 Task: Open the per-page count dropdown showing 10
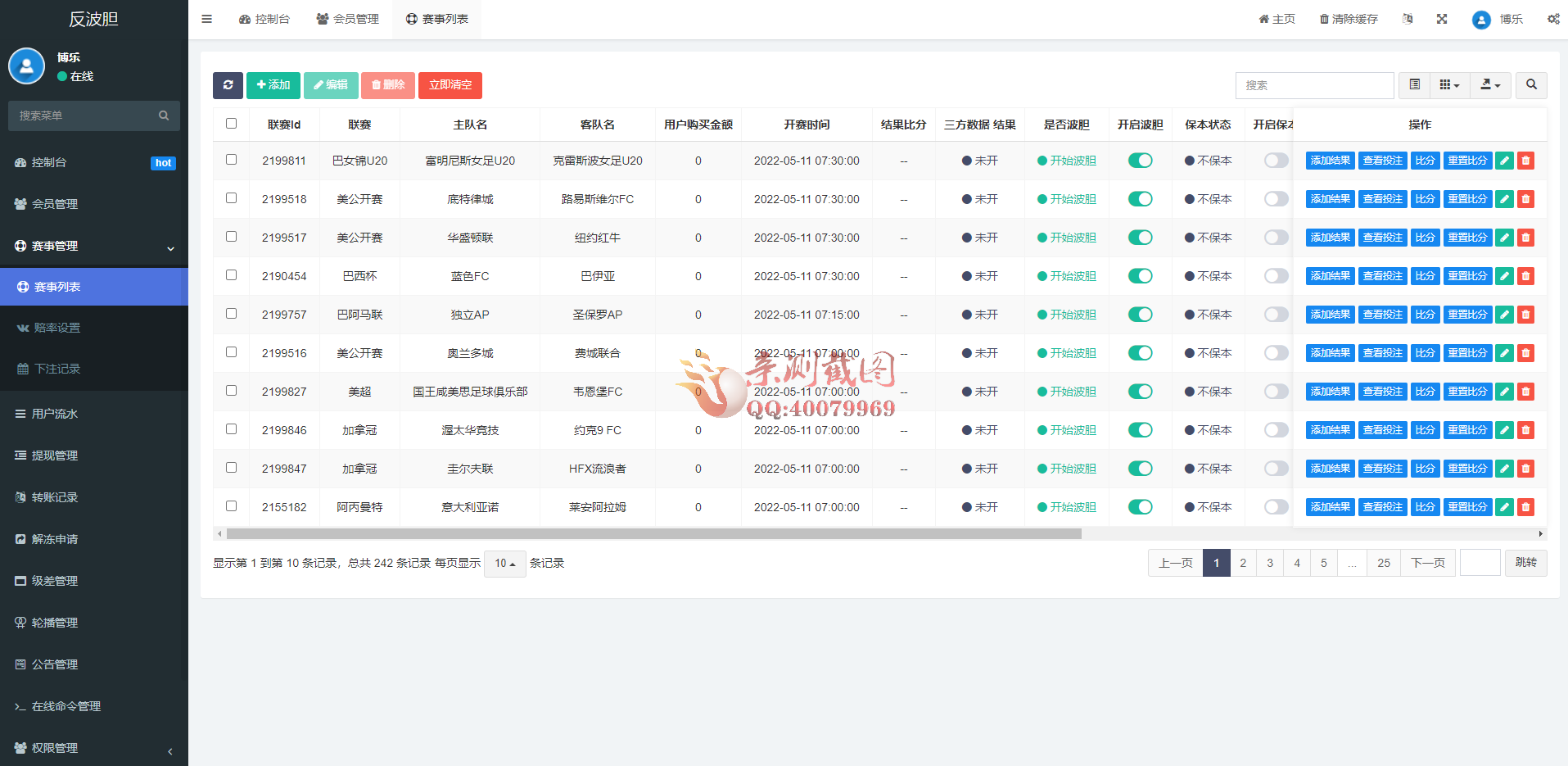504,564
